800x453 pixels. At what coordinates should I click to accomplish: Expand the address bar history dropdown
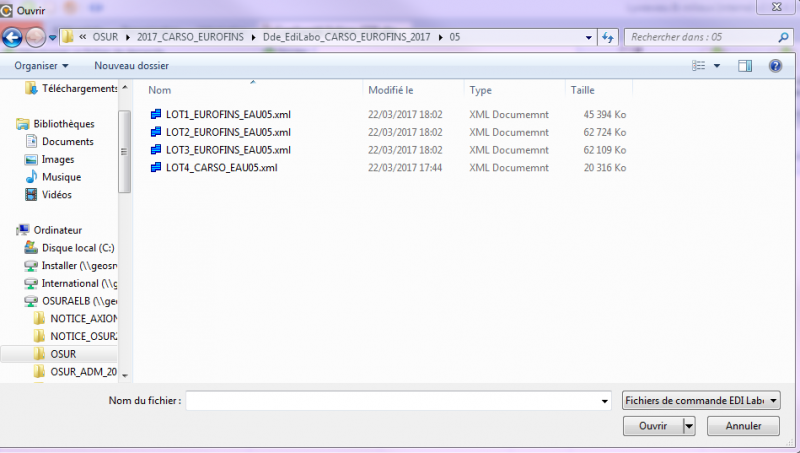[x=588, y=38]
